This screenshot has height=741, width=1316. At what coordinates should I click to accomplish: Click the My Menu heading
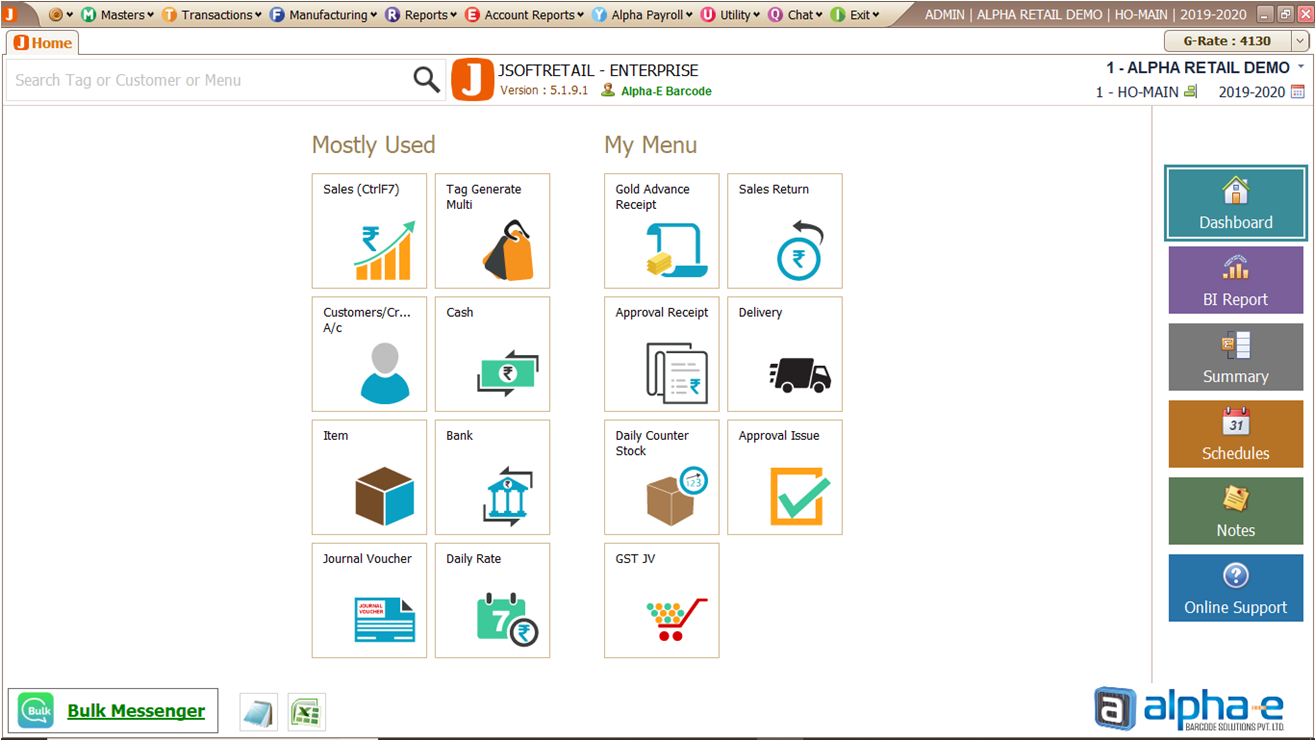pyautogui.click(x=650, y=145)
